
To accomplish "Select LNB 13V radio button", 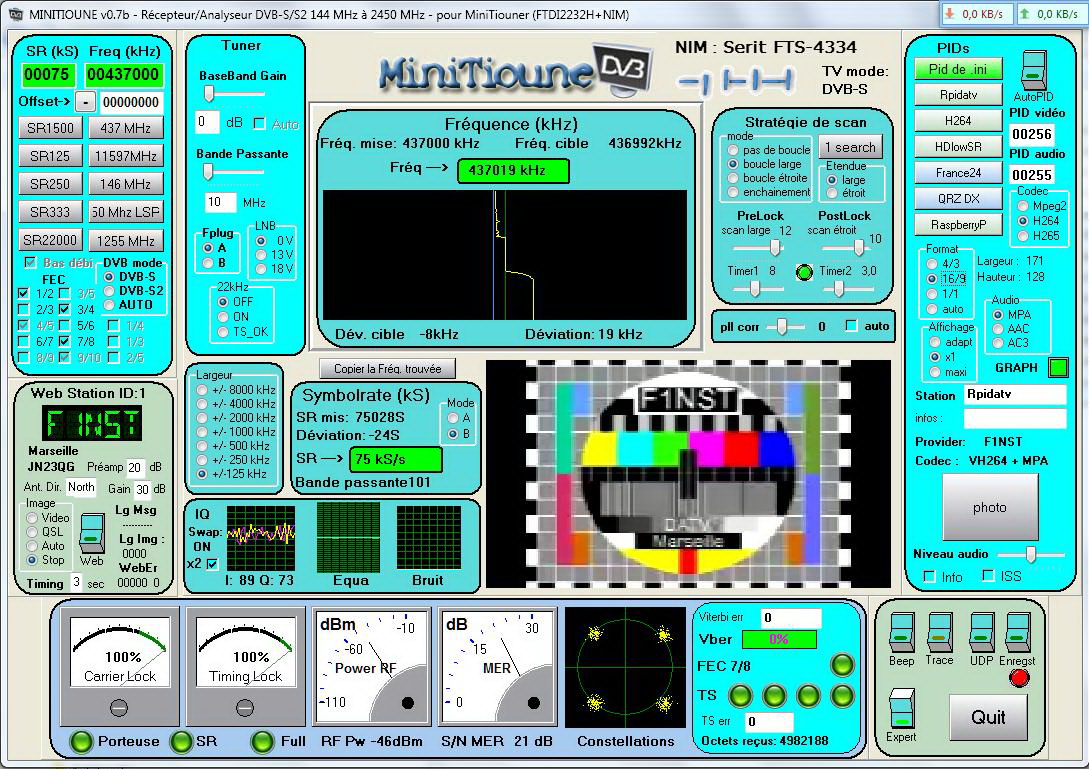I will [261, 255].
